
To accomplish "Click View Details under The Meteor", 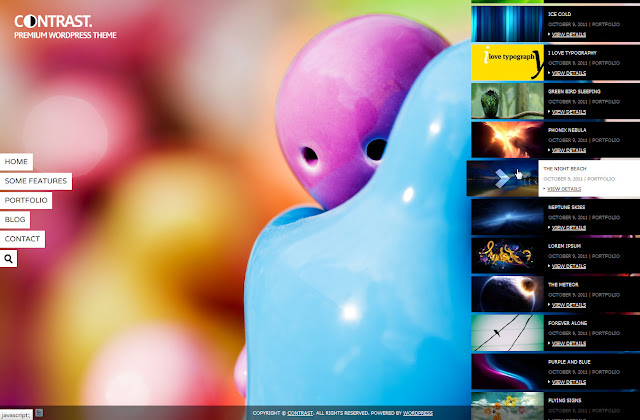I will click(x=569, y=305).
